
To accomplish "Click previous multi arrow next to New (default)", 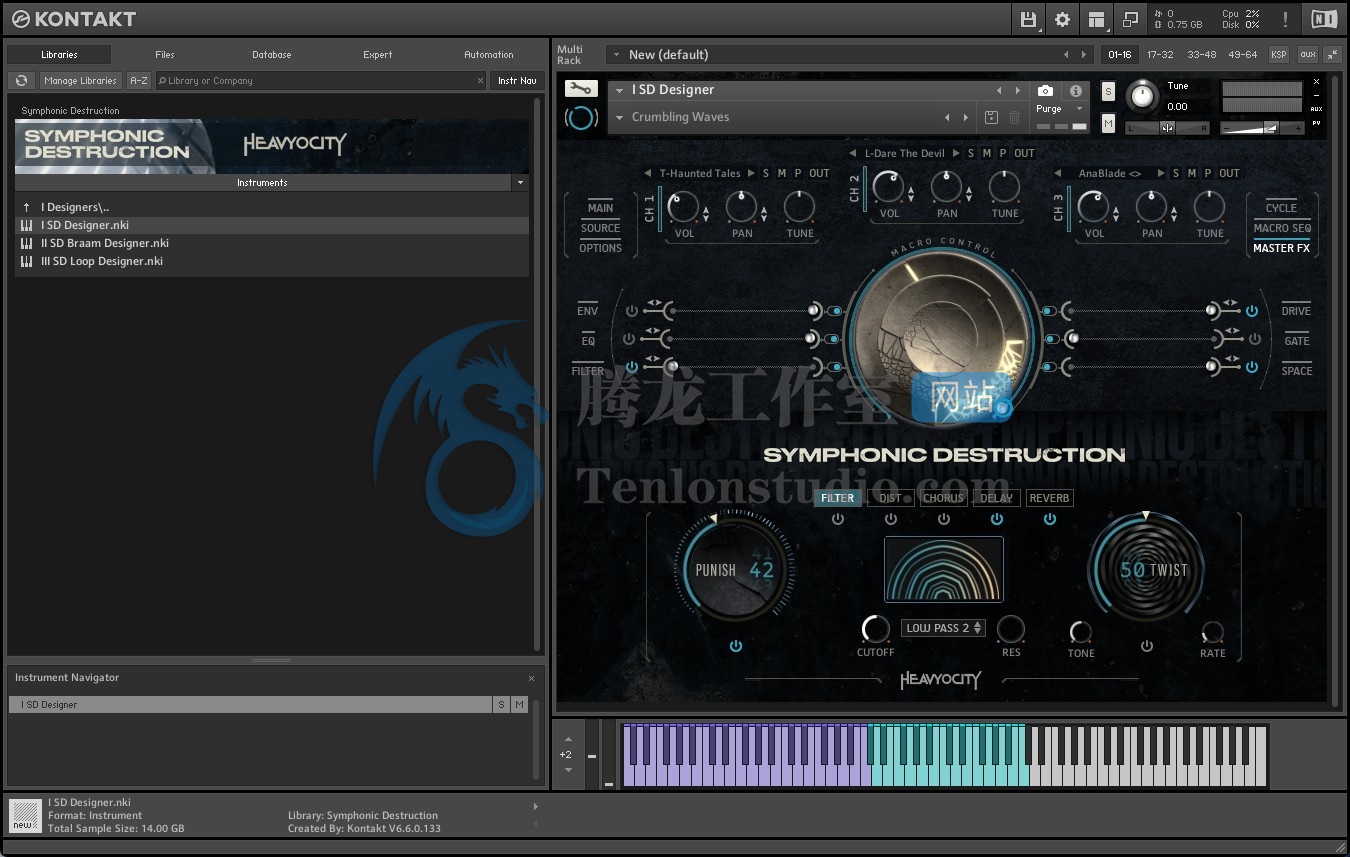I will pos(1066,54).
